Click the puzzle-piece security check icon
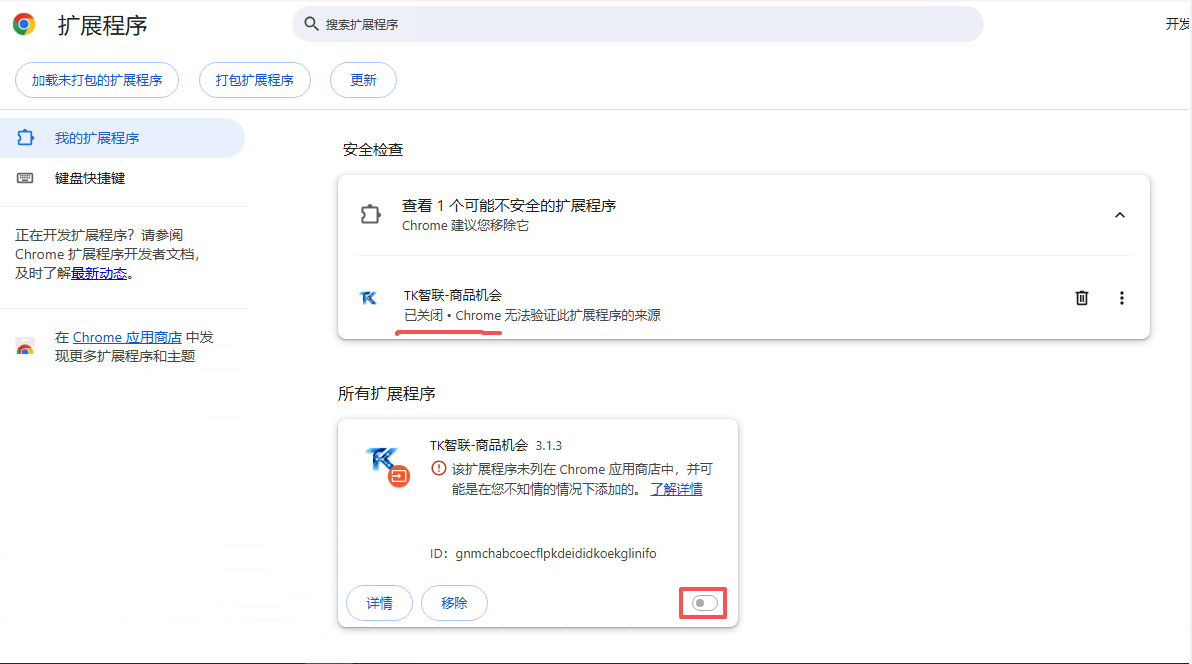The width and height of the screenshot is (1192, 664). (x=371, y=214)
